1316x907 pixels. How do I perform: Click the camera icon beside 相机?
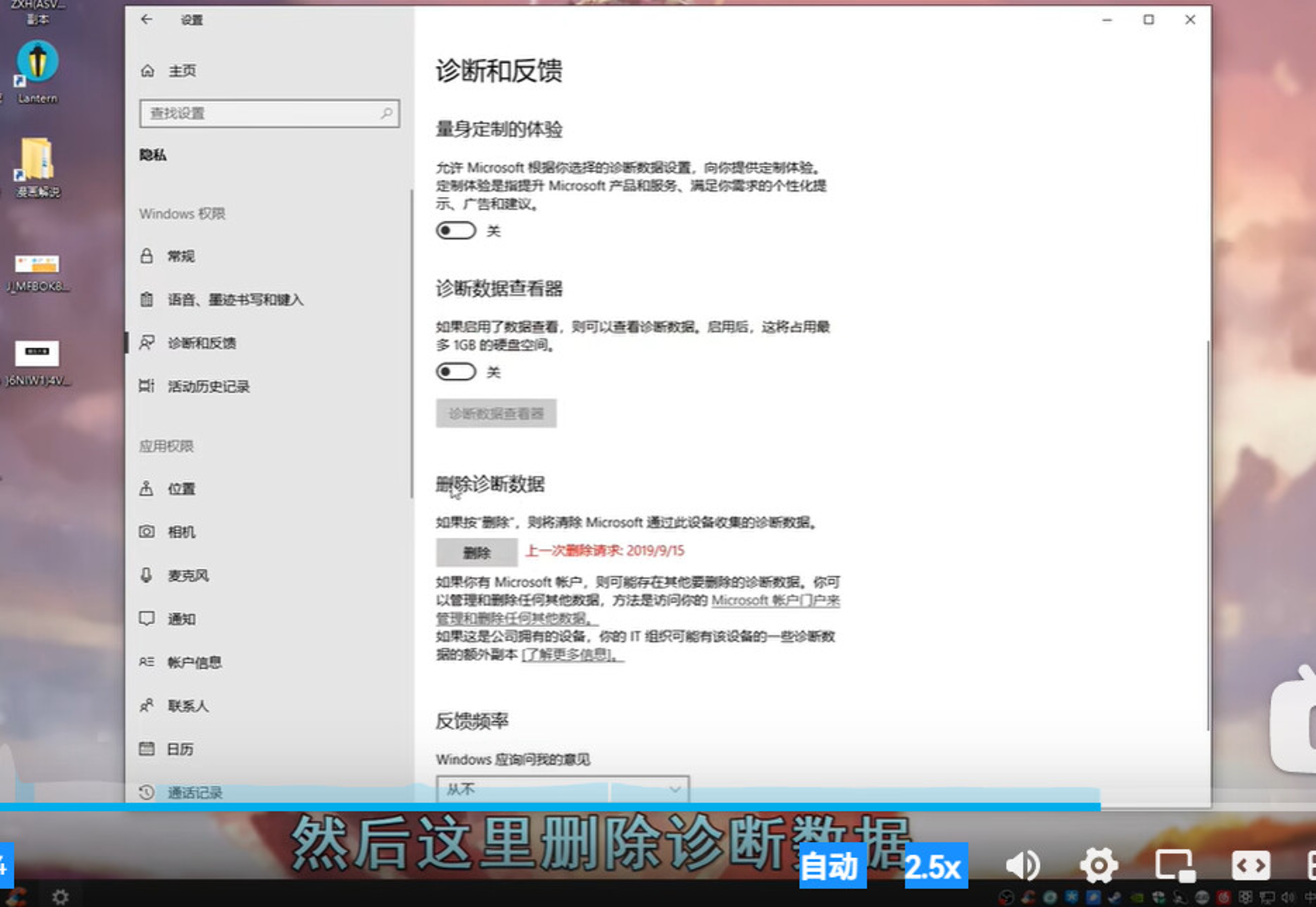point(147,531)
